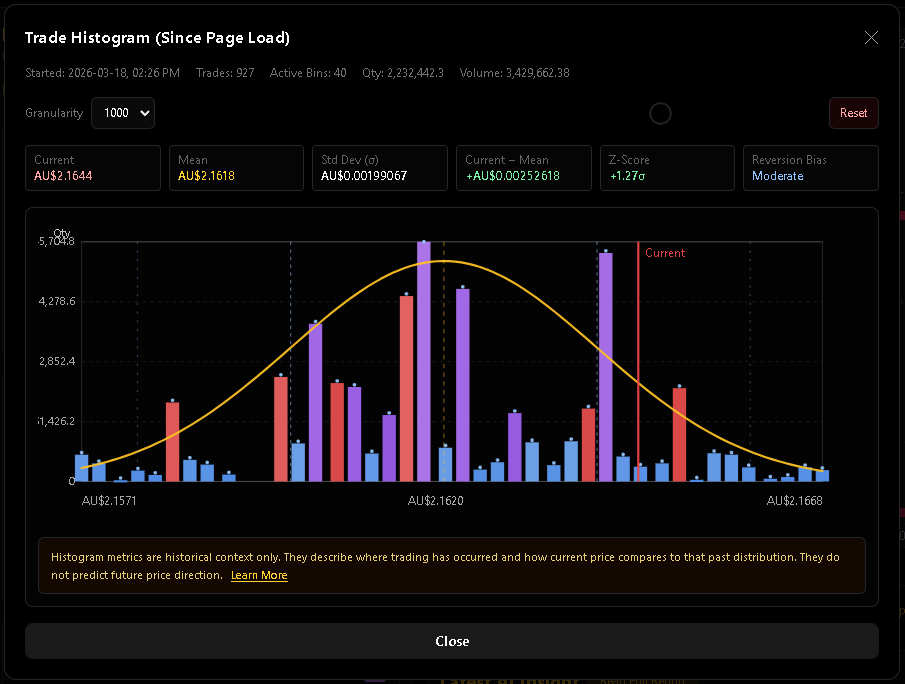Select the Mean card AU$2.1618
The image size is (905, 684).
pyautogui.click(x=237, y=168)
